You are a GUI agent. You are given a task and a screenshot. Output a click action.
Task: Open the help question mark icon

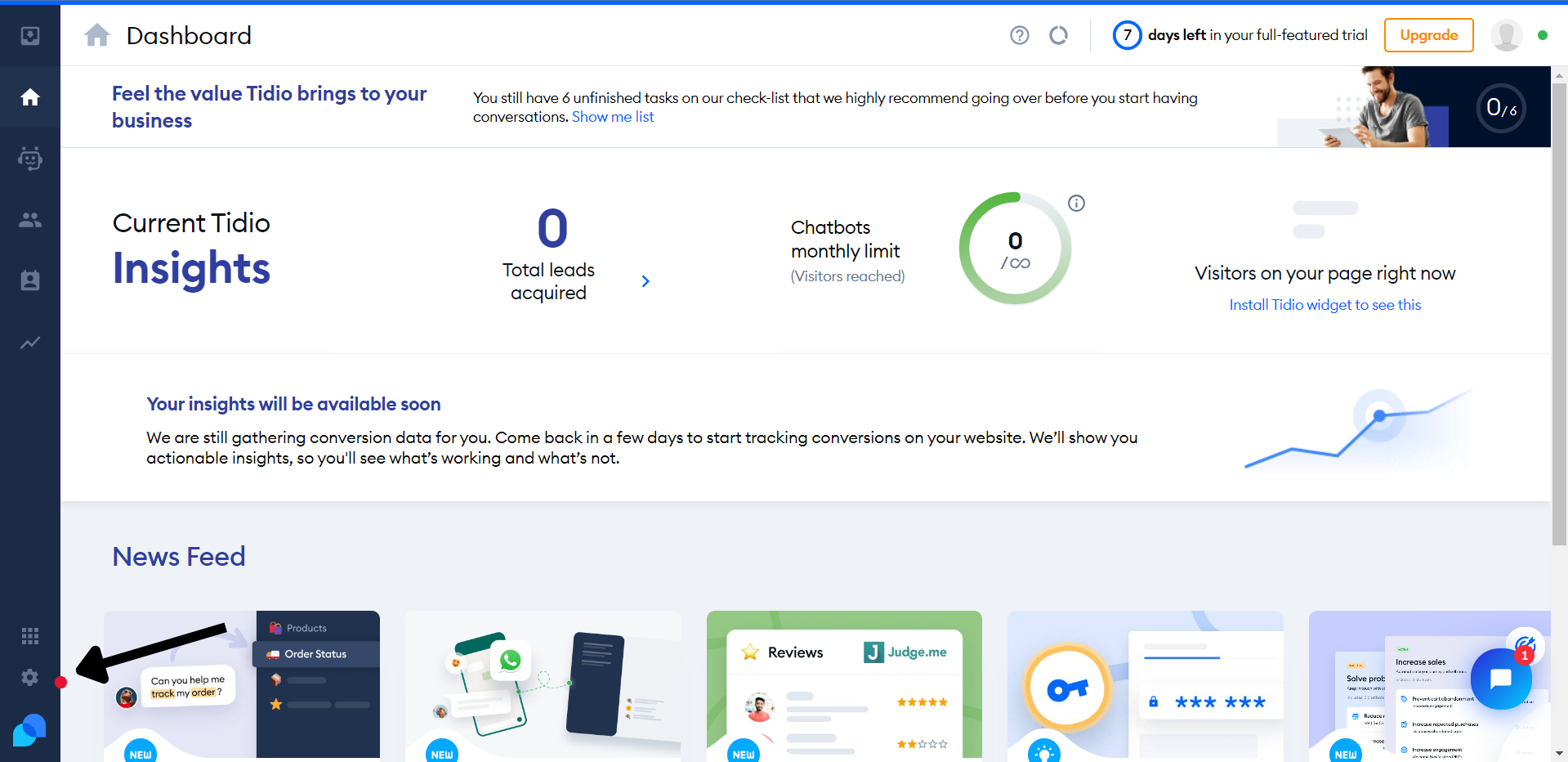[1020, 35]
